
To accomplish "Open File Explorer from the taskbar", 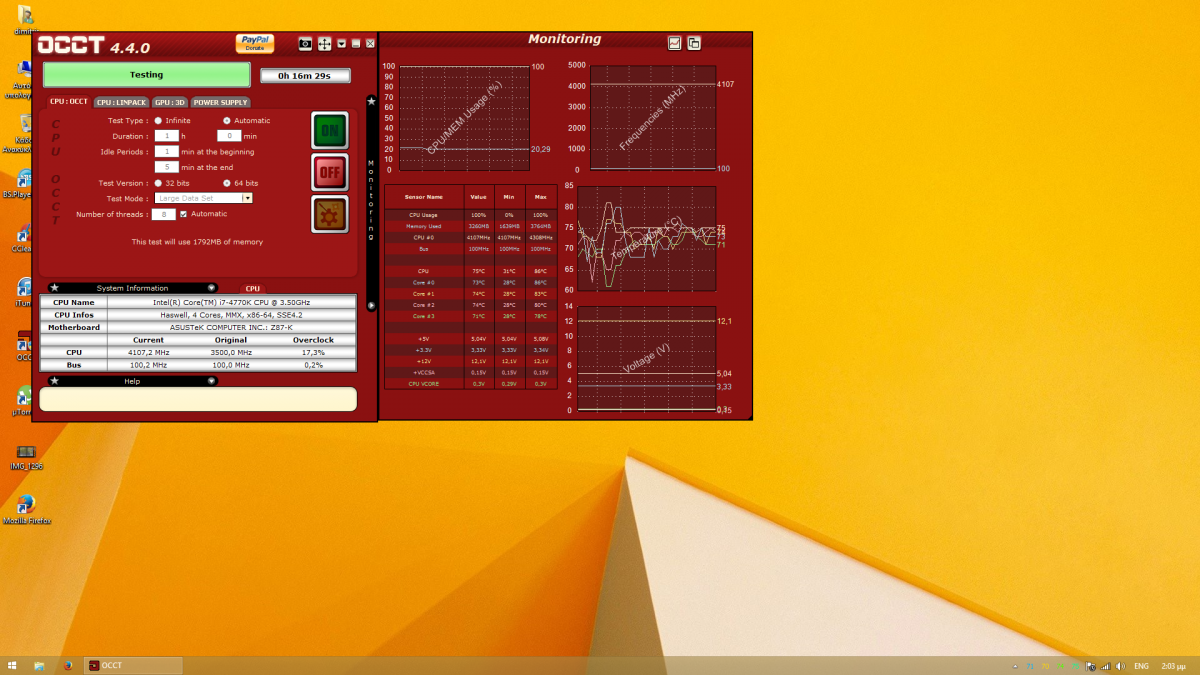I will pos(40,665).
